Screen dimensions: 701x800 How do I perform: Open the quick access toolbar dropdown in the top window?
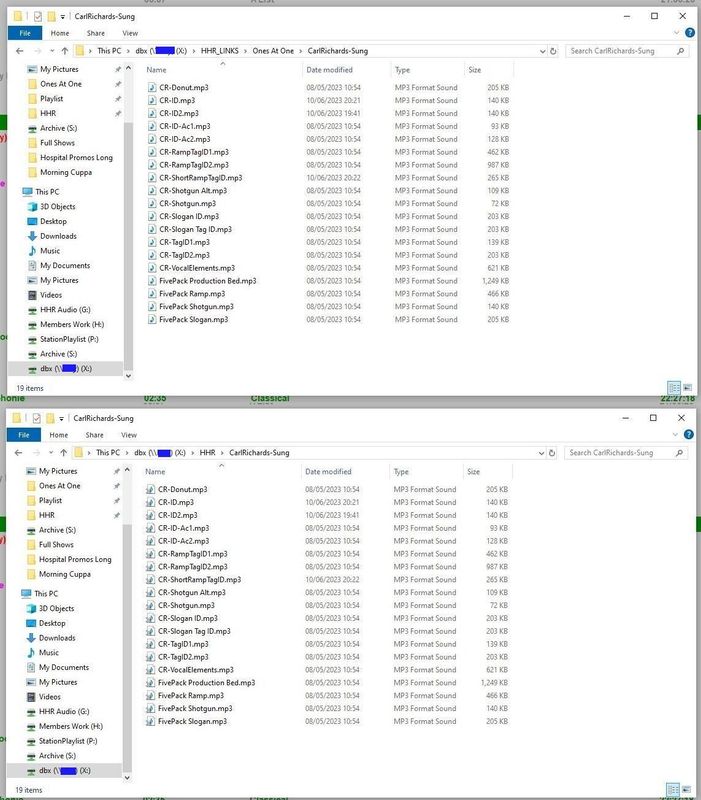tap(63, 17)
